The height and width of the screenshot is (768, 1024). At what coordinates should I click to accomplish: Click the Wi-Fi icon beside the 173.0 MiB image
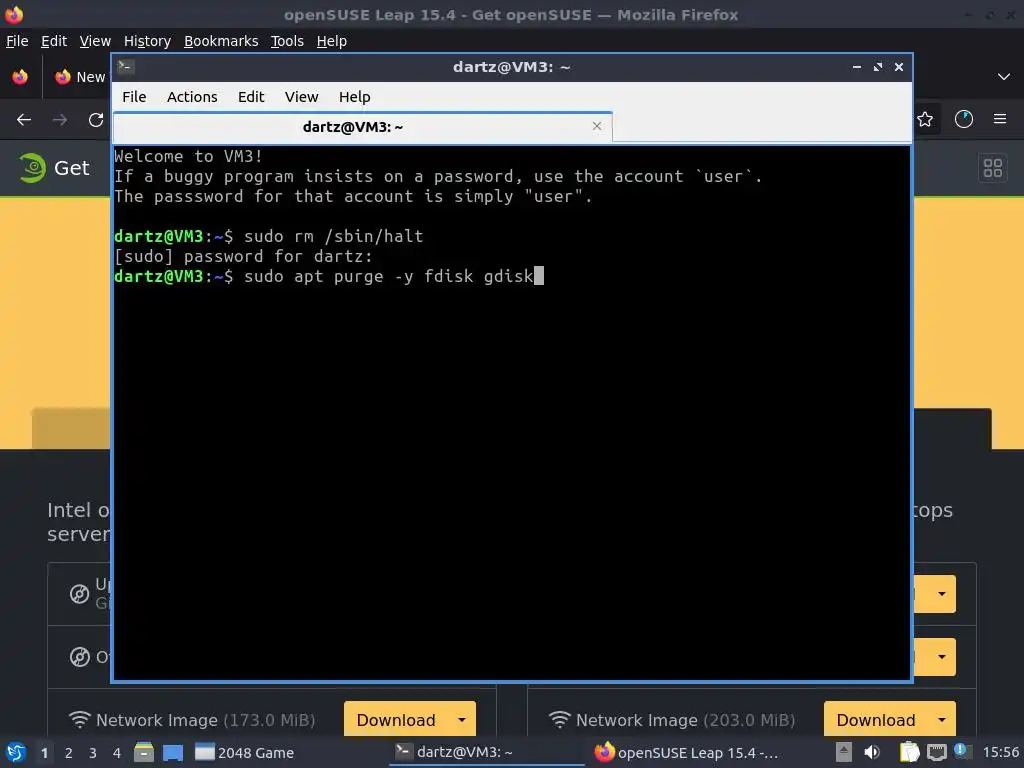pos(80,720)
